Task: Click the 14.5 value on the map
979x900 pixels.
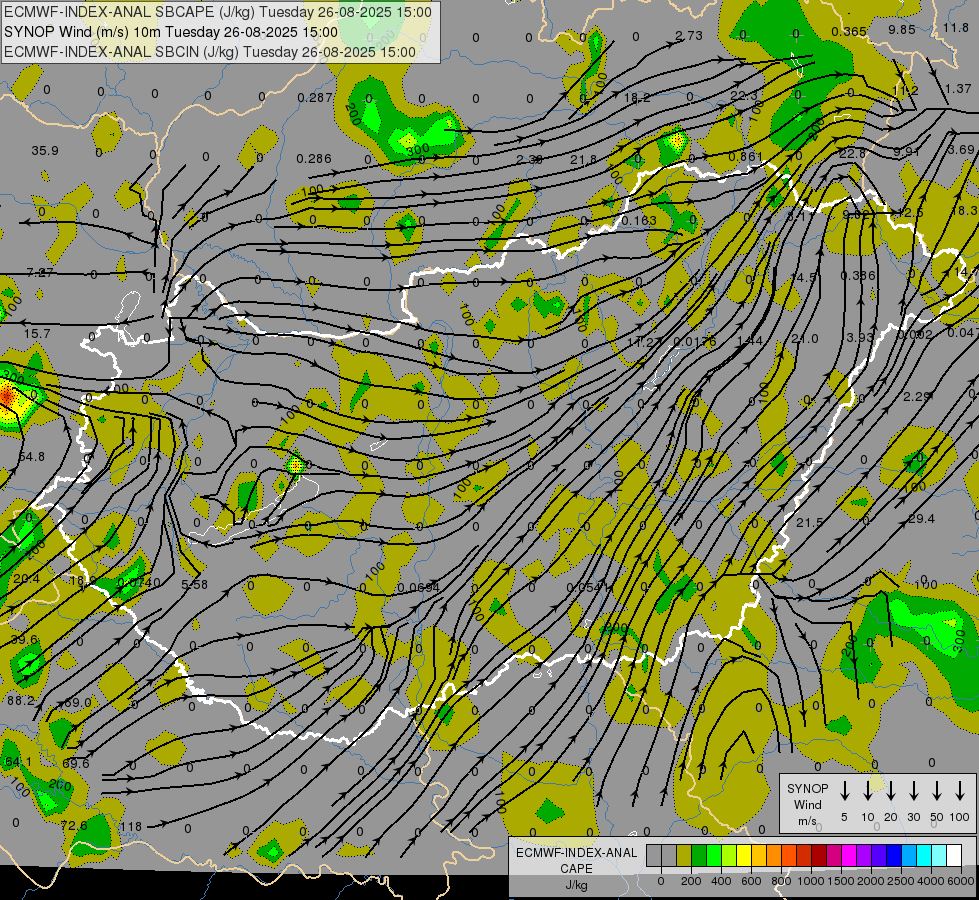Action: [803, 277]
